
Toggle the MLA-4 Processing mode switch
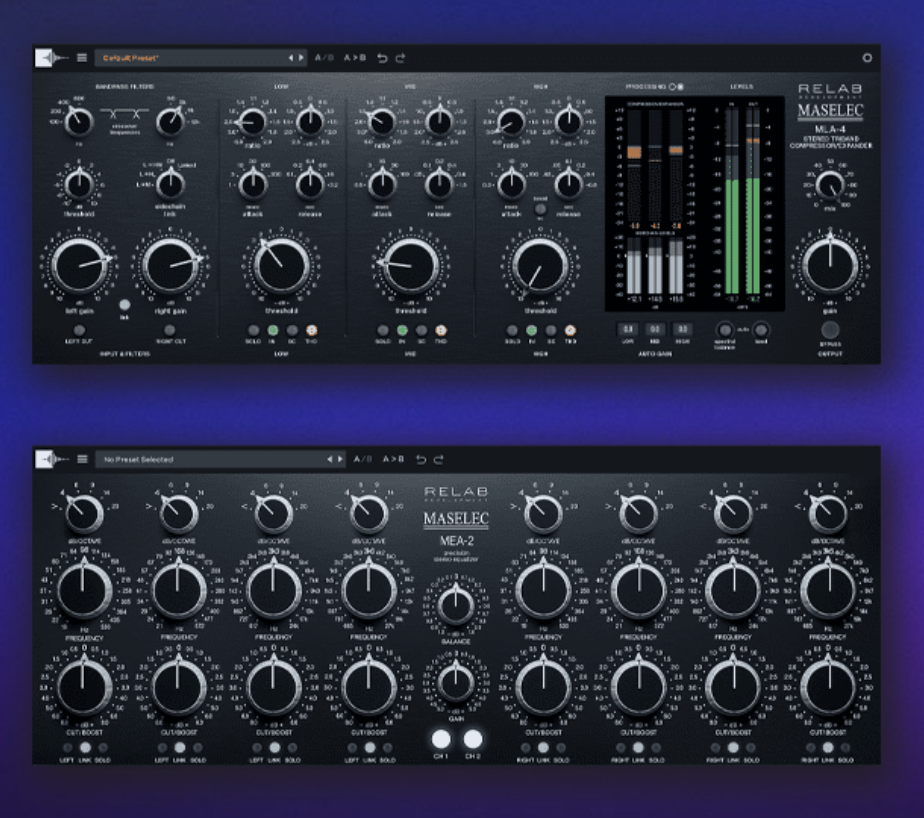click(x=676, y=87)
